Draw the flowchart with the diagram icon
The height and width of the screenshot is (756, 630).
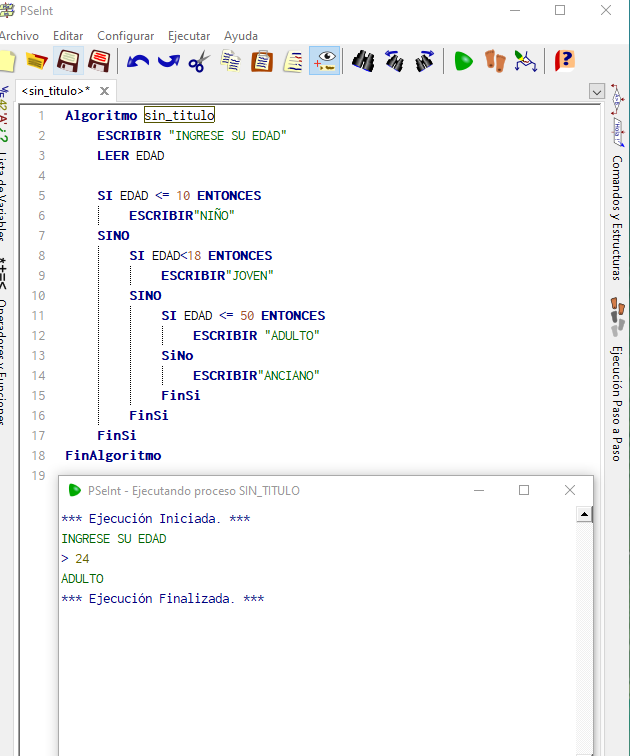[525, 61]
